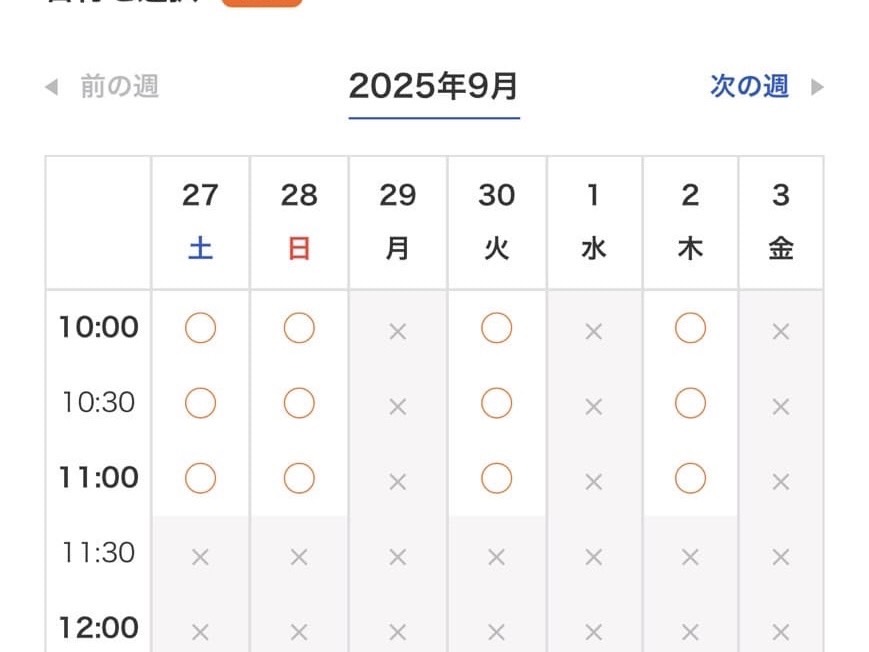Go to previous week via 前の週 link
Screen dimensions: 869x652
tap(119, 86)
